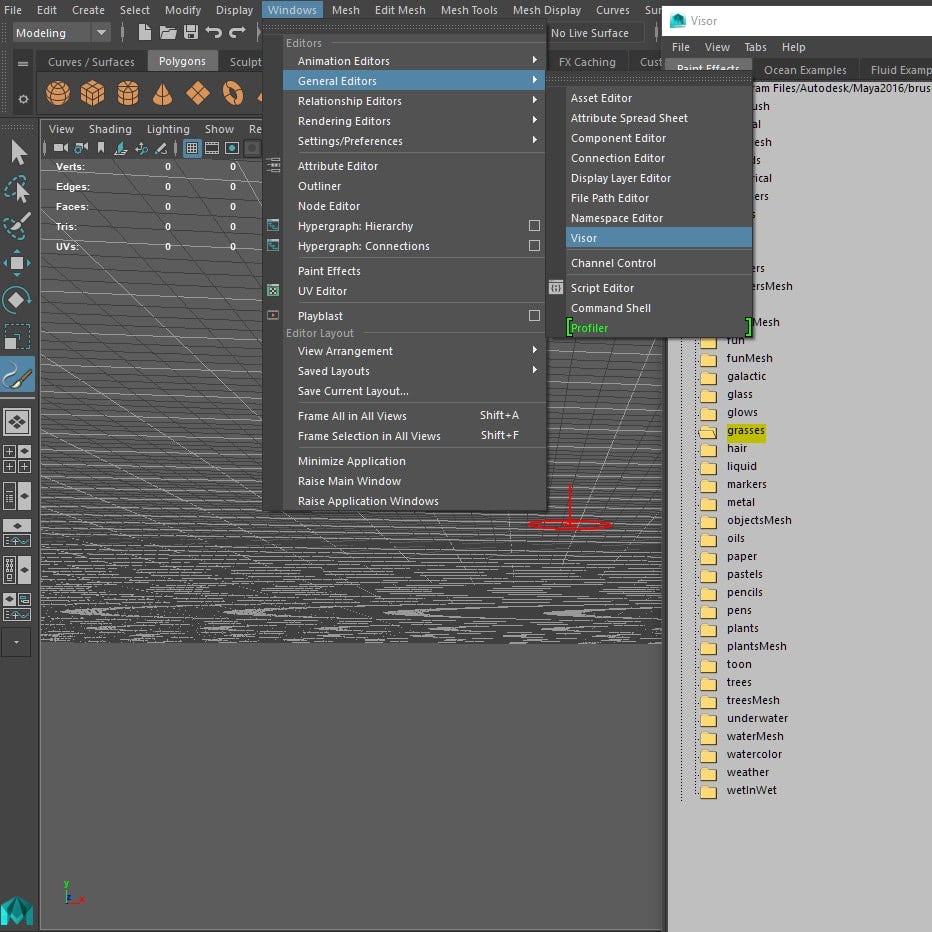Switch to single perspective view layout
The height and width of the screenshot is (932, 932).
(x=17, y=422)
